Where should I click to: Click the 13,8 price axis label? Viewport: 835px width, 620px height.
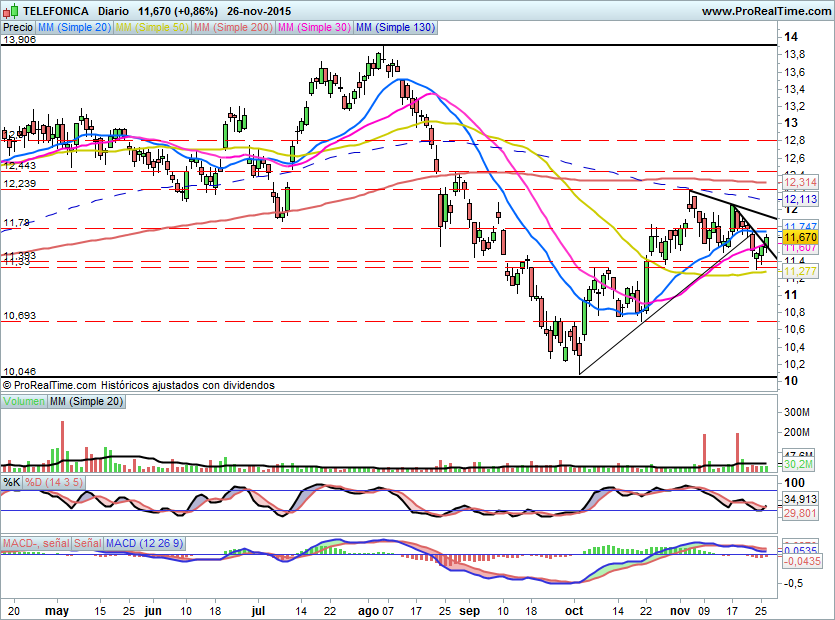click(794, 54)
